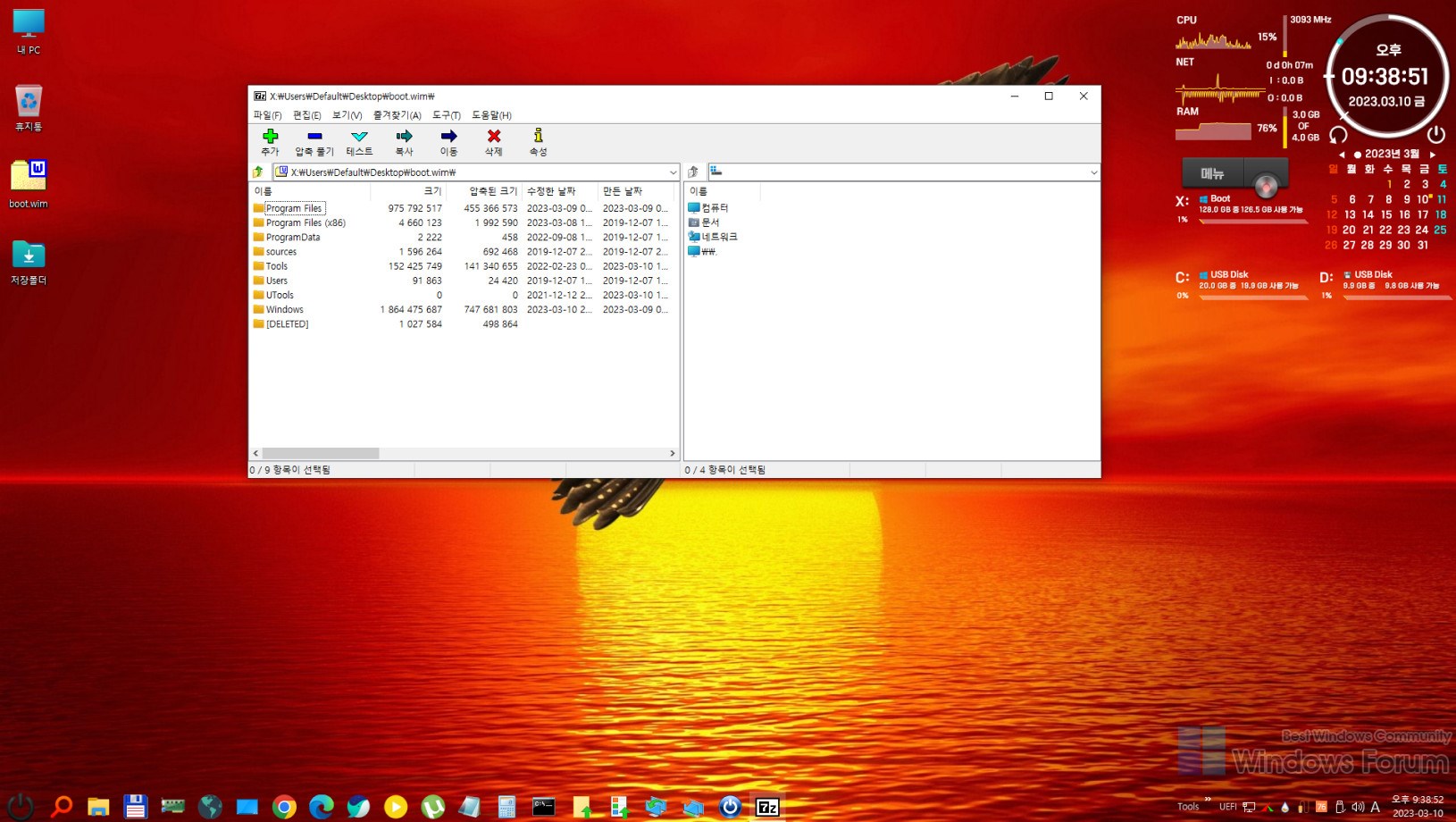The image size is (1456, 822).
Task: Open the 도구(T) menu
Action: click(447, 115)
